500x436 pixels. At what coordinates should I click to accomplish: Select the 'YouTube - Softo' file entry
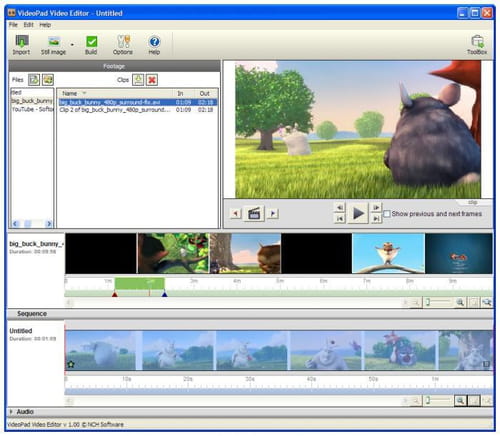point(32,109)
